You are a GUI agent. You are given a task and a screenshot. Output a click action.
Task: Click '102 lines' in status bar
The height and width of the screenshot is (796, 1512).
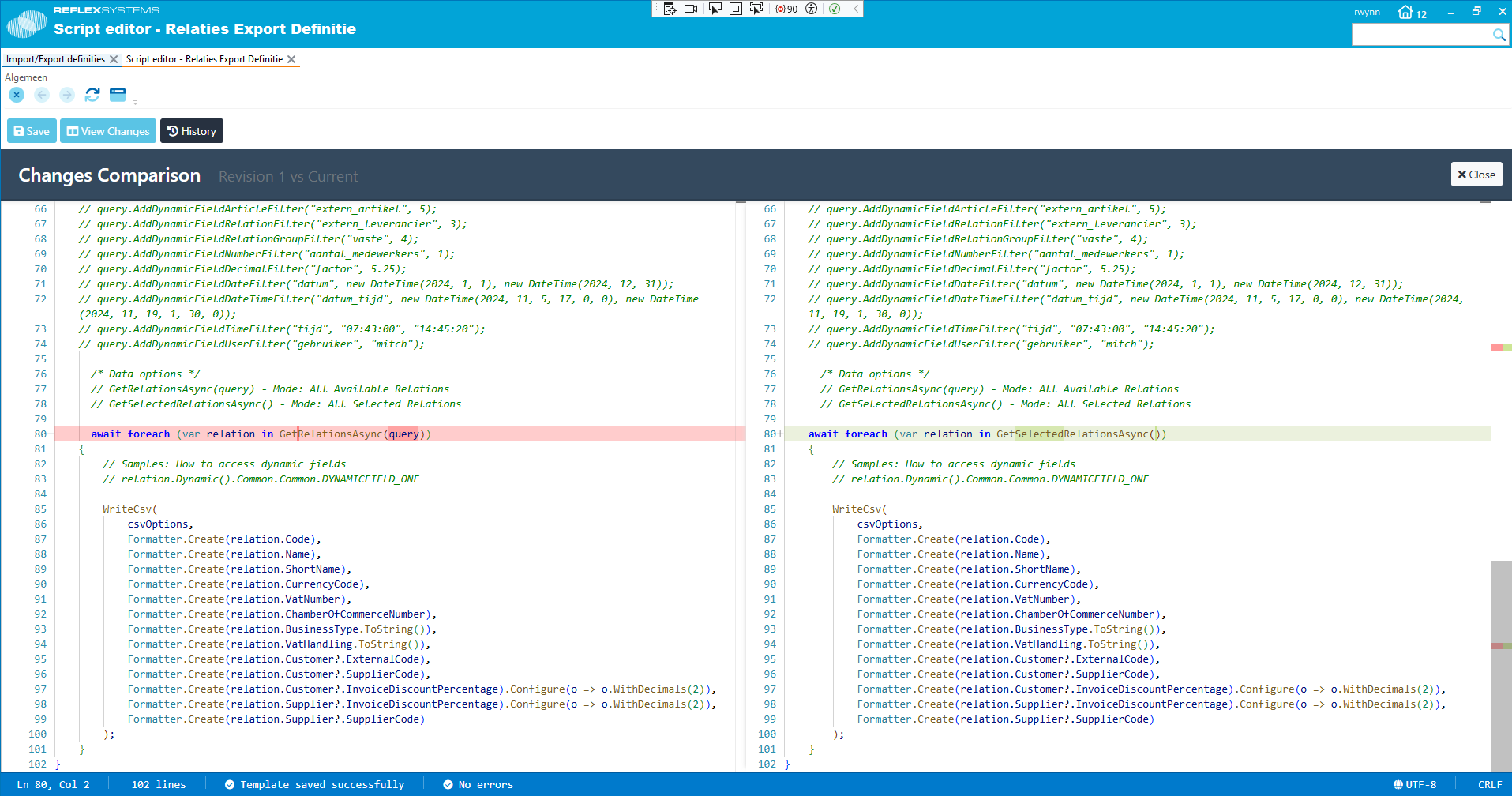pos(159,785)
